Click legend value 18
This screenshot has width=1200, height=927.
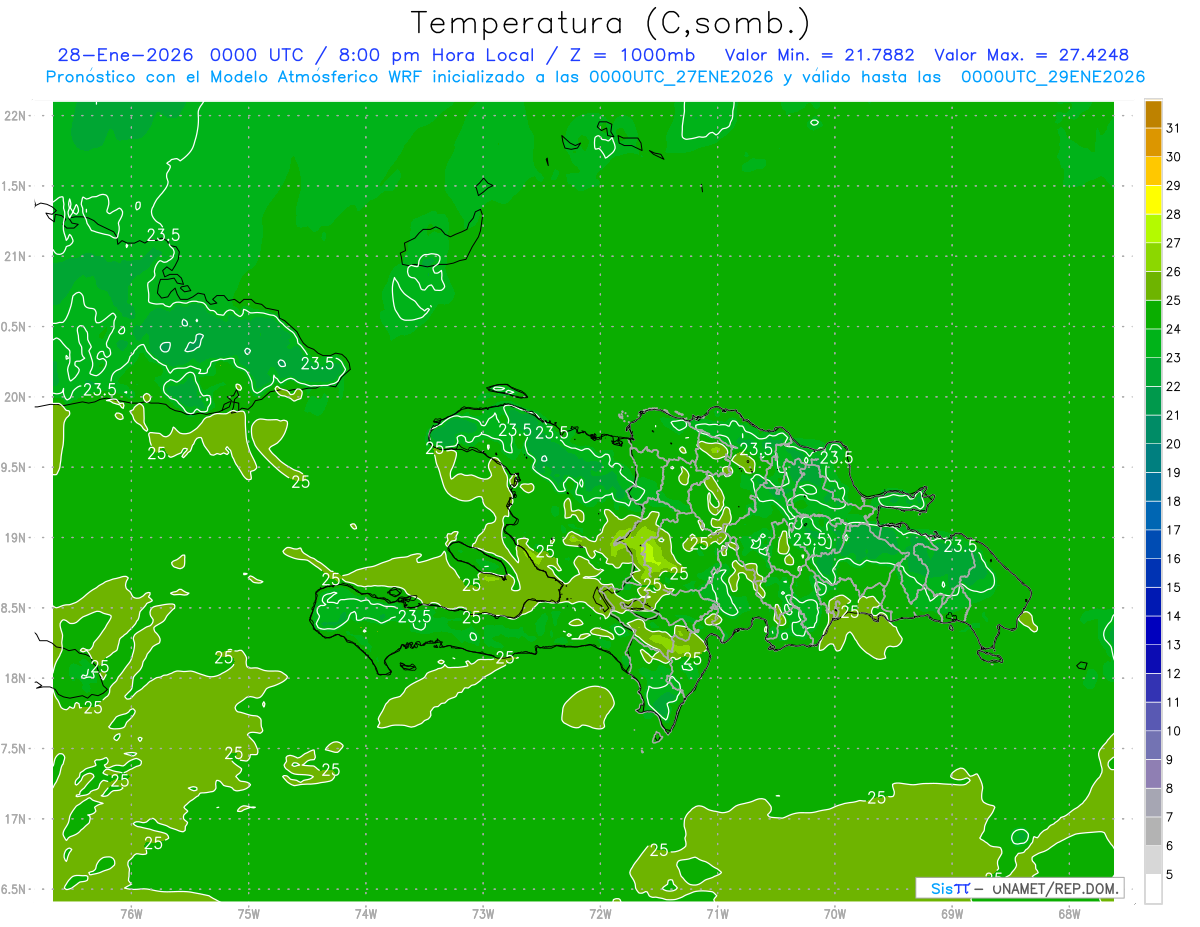1174,501
